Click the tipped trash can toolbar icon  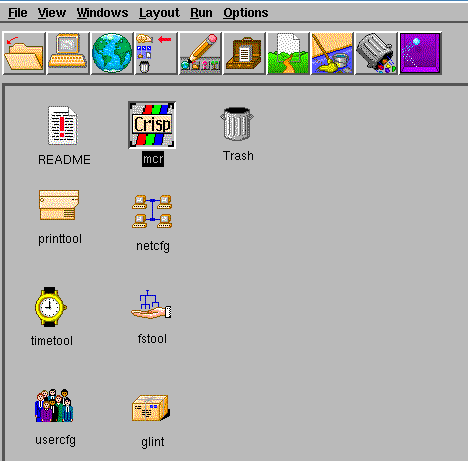click(376, 53)
